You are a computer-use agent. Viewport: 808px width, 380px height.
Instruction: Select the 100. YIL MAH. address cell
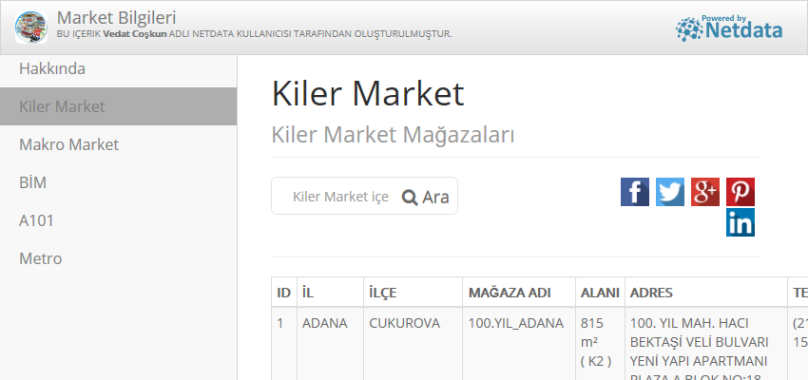click(x=706, y=343)
